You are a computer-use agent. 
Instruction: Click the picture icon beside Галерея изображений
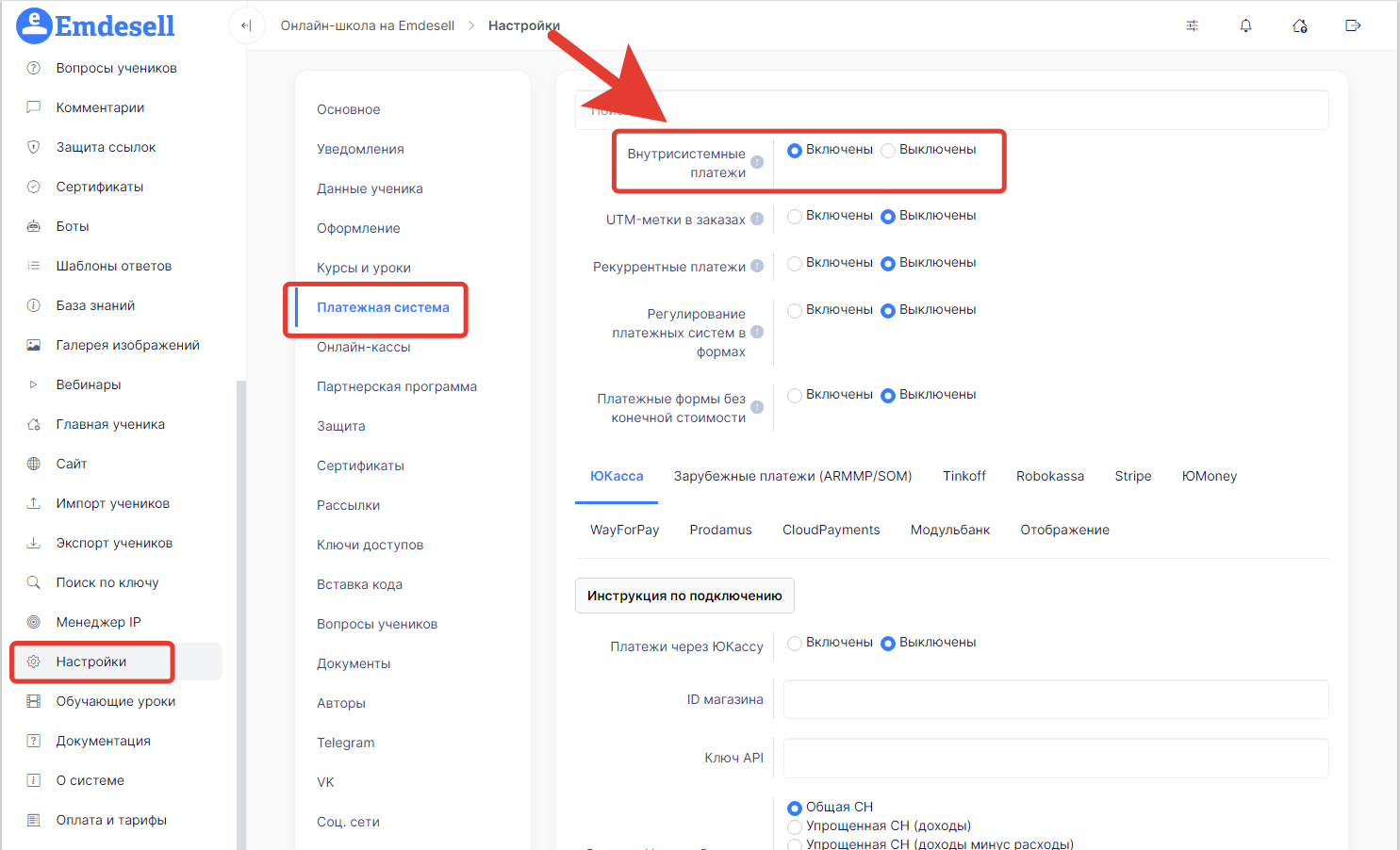coord(34,345)
